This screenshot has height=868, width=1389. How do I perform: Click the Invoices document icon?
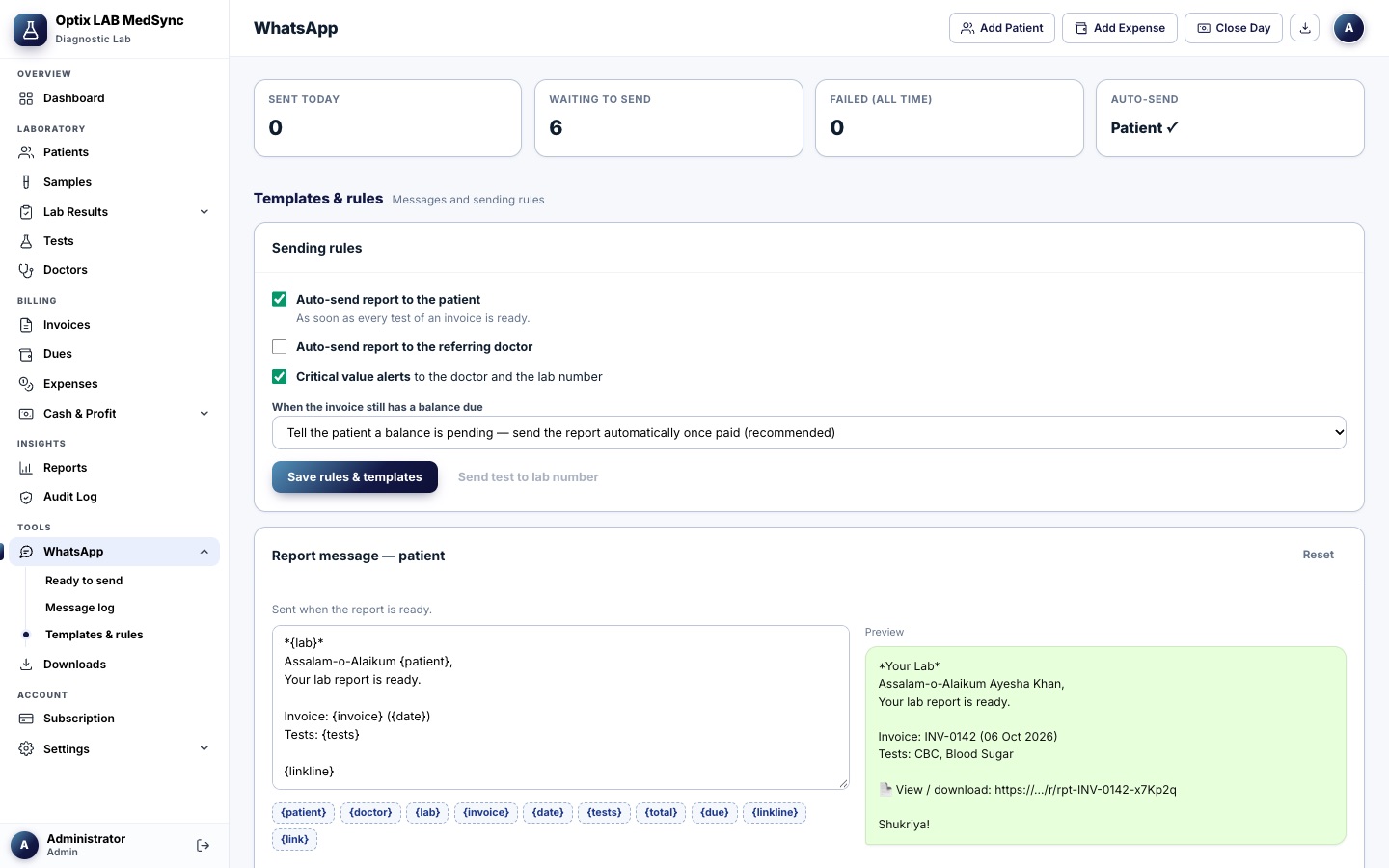(26, 325)
